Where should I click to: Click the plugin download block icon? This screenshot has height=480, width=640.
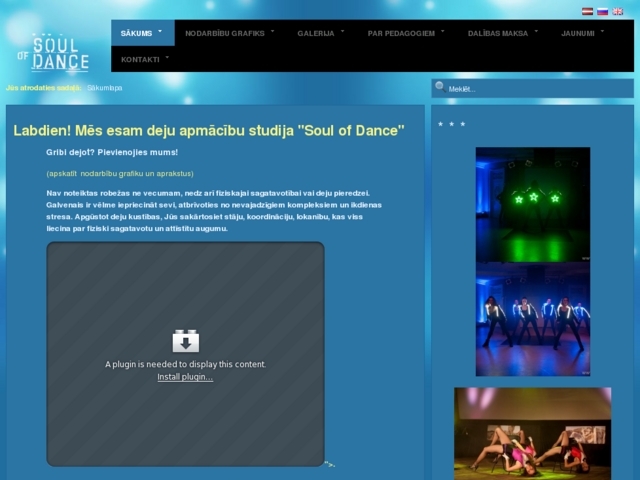click(x=185, y=341)
